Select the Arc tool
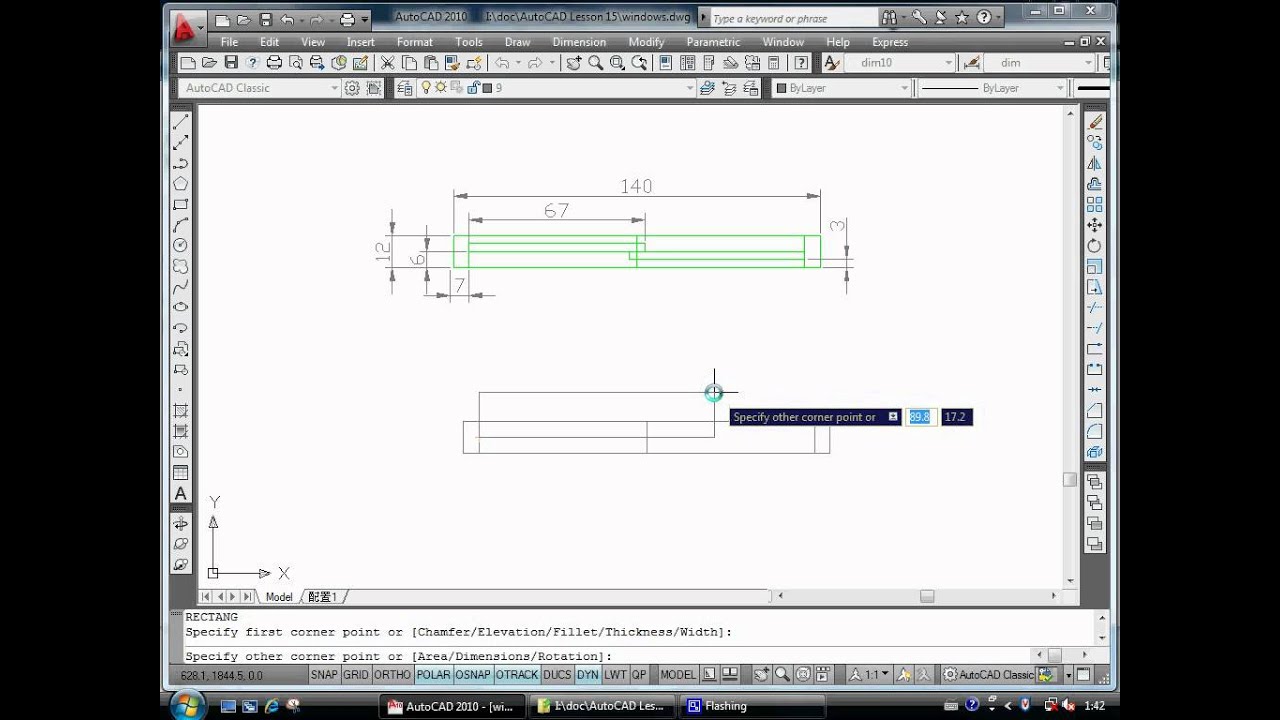 tap(181, 225)
